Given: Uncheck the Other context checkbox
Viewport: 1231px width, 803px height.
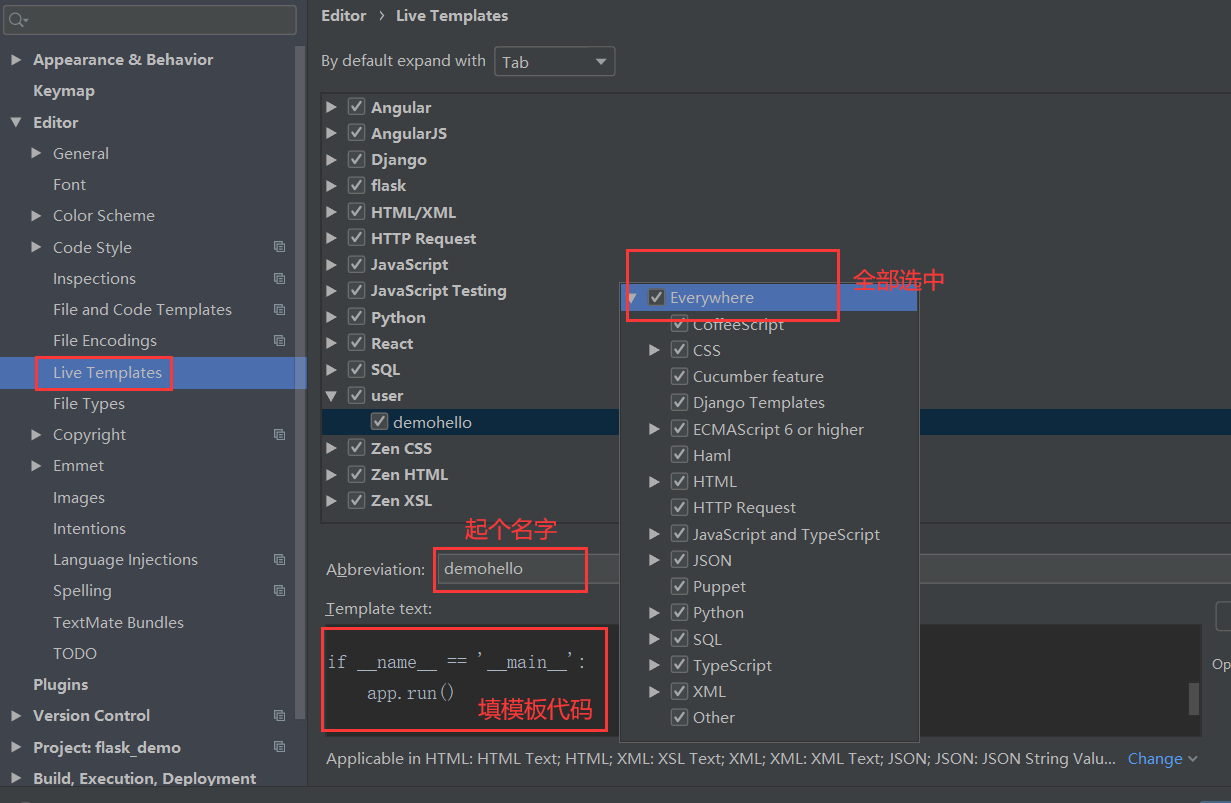Looking at the screenshot, I should point(679,717).
